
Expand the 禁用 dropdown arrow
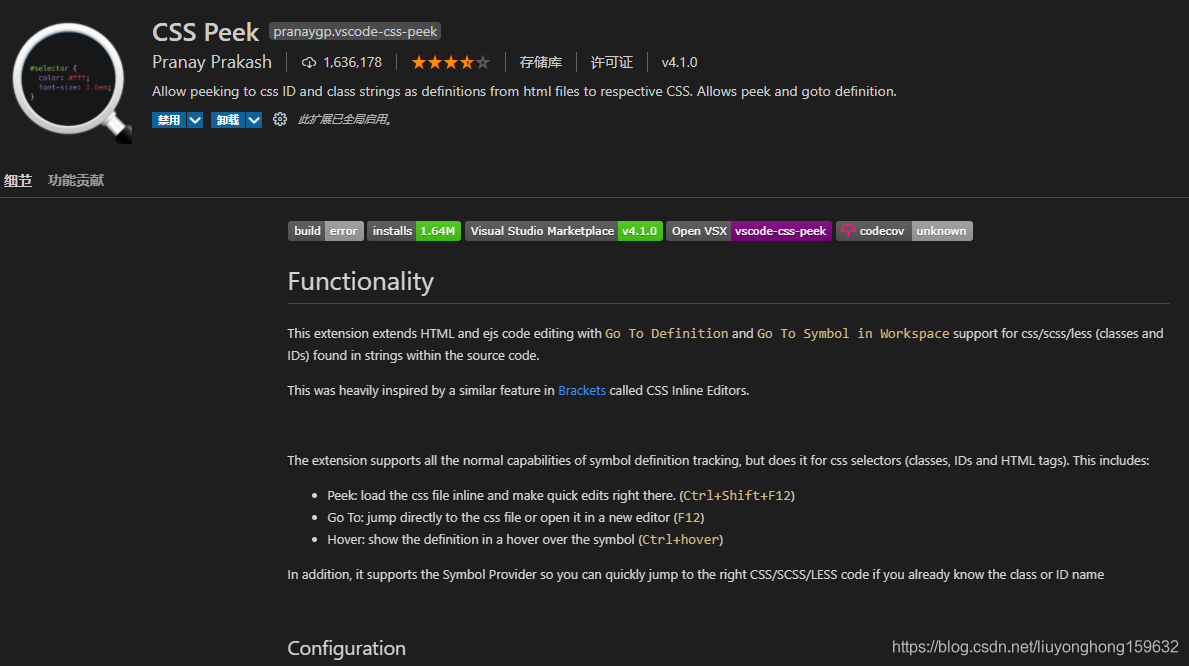point(195,120)
